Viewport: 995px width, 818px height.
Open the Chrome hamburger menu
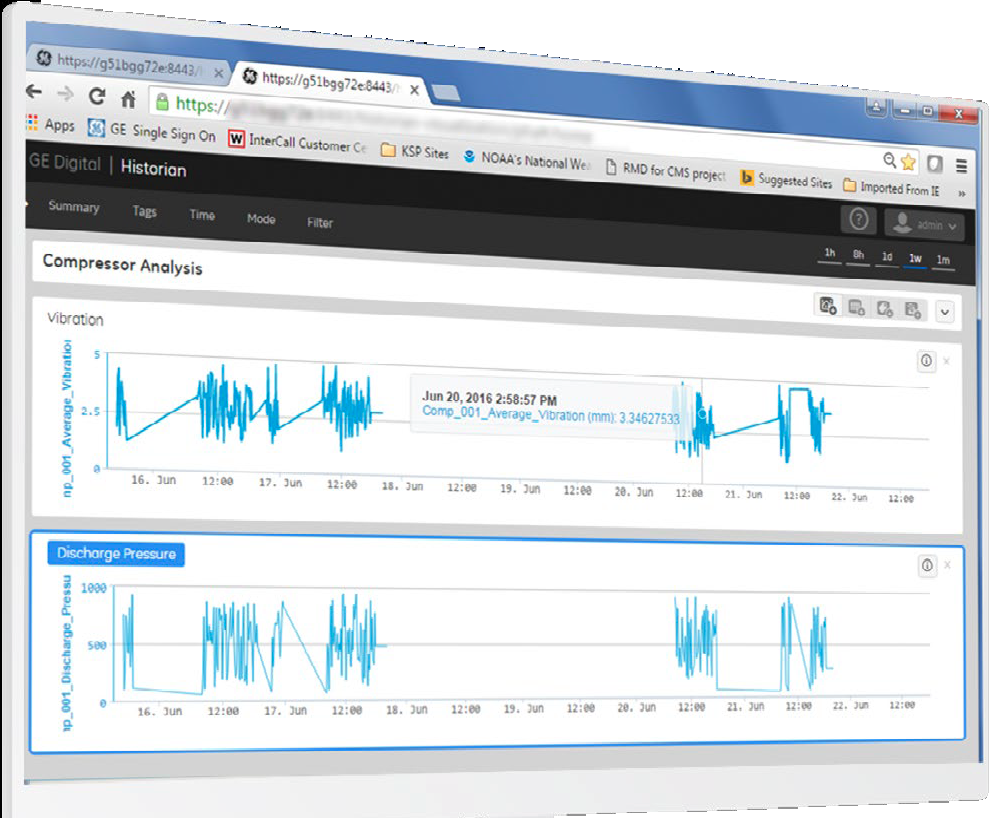pyautogui.click(x=961, y=165)
